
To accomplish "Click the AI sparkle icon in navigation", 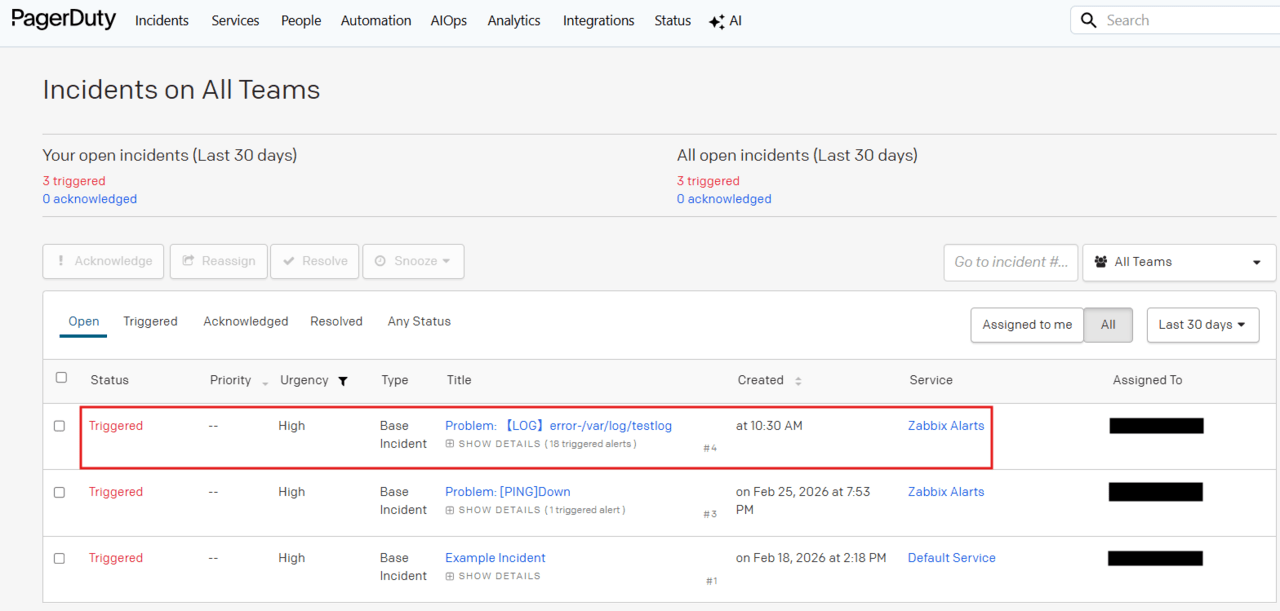I will (x=716, y=21).
